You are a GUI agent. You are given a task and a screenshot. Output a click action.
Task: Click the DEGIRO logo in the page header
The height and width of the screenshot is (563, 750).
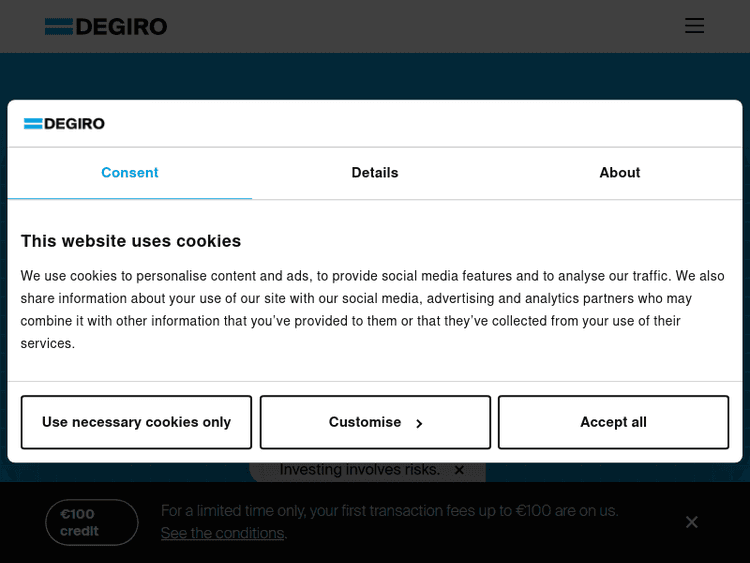click(x=106, y=26)
